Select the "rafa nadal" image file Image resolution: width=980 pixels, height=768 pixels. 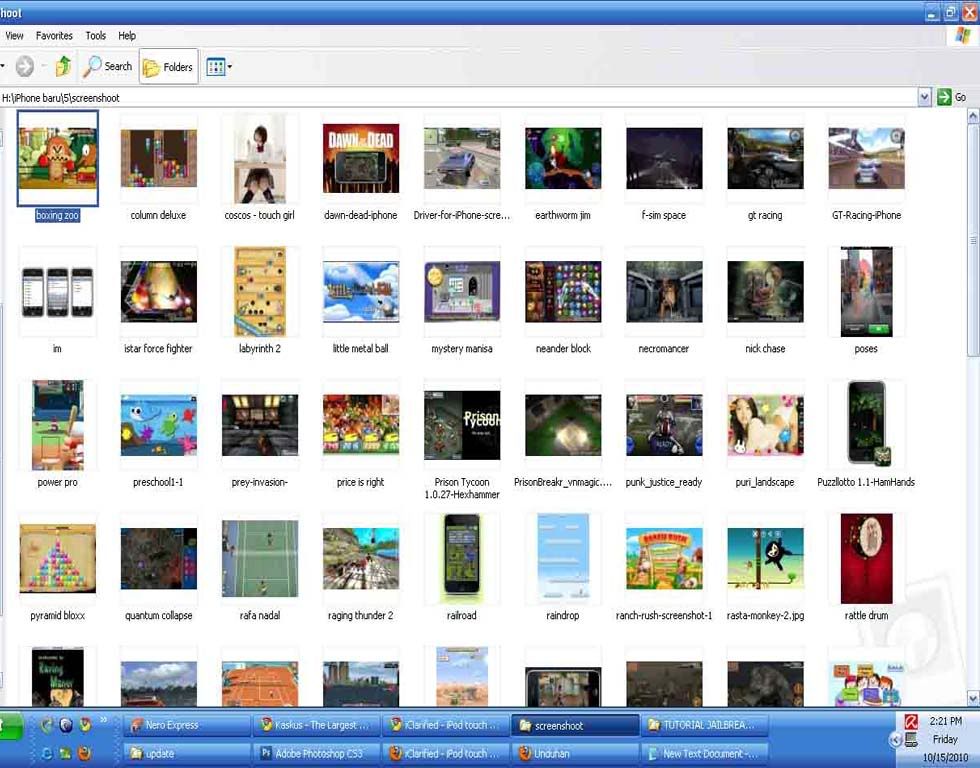(x=259, y=567)
